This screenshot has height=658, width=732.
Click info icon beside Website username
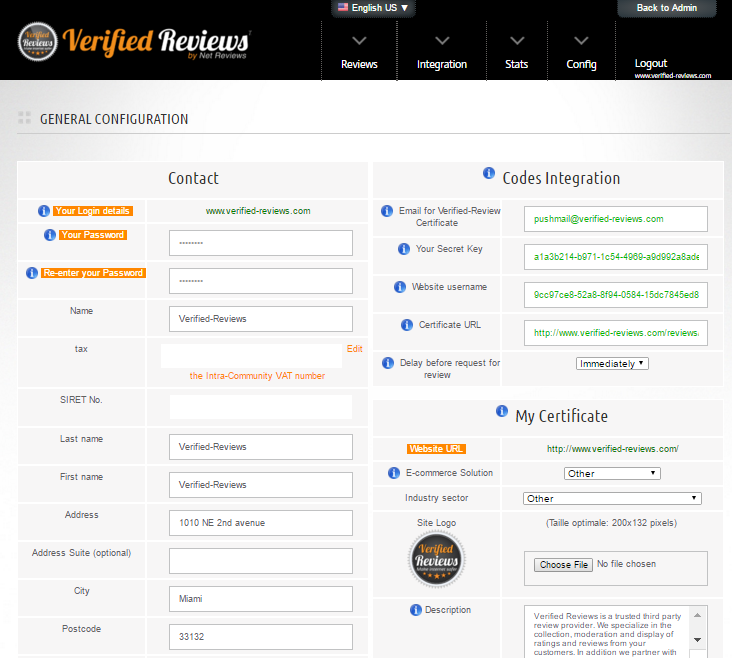point(400,287)
